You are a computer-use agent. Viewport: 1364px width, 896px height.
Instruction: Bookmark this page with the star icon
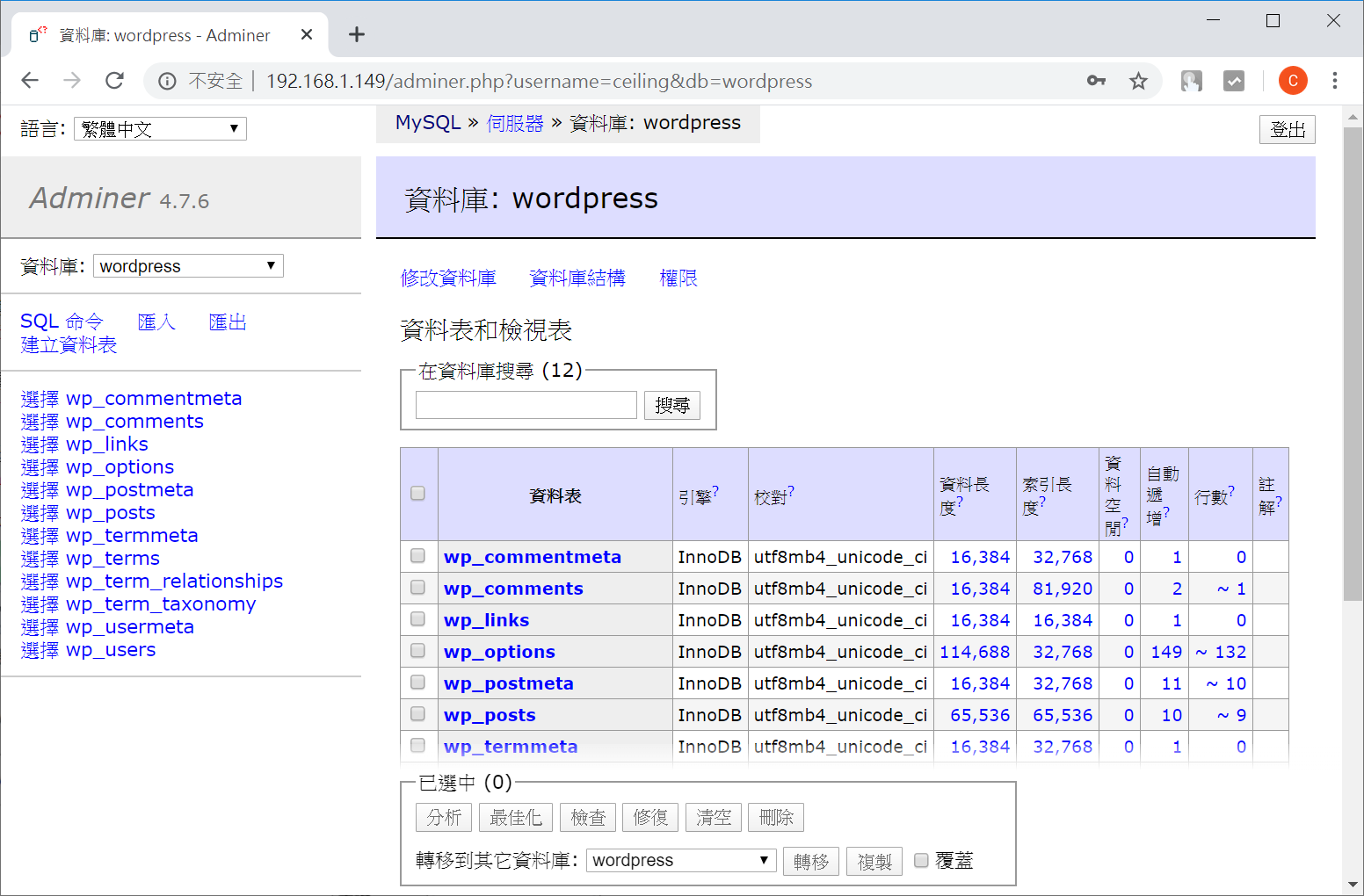[x=1138, y=80]
